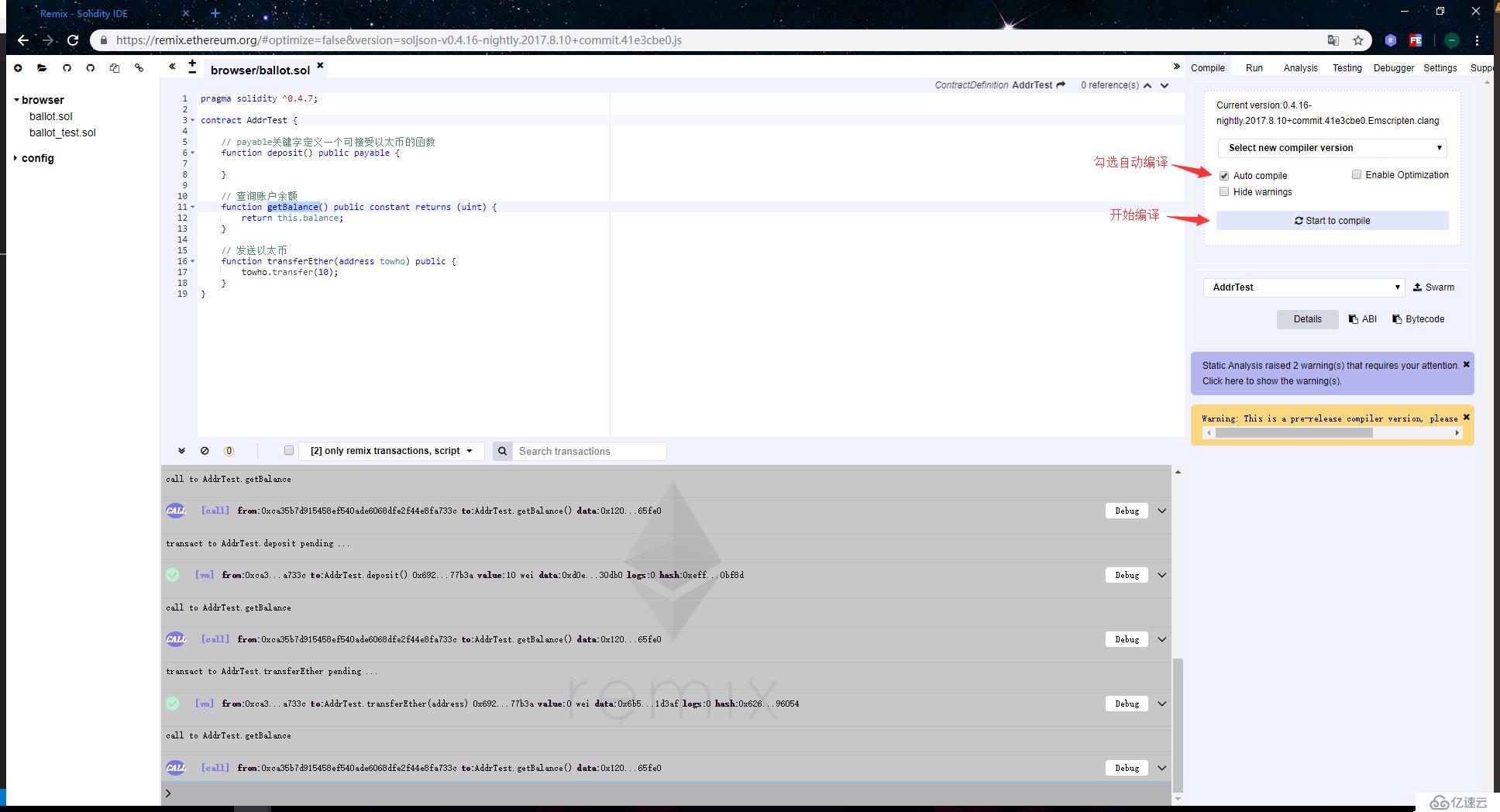Image resolution: width=1500 pixels, height=812 pixels.
Task: Open a new browser tab plus
Action: [x=215, y=13]
